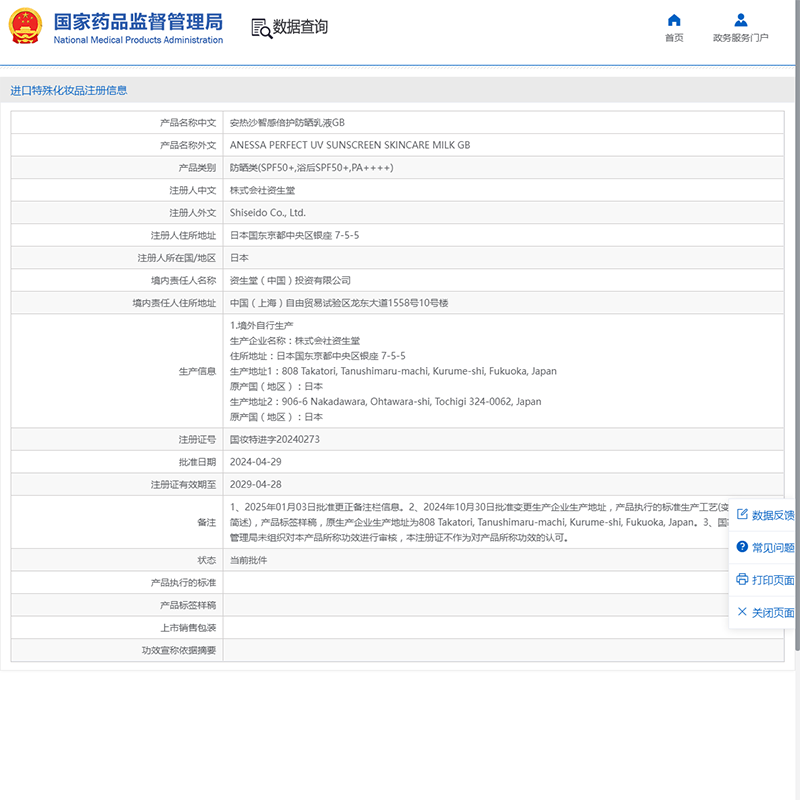
Task: Click the 功效宣称依据摘要 label
Action: tap(179, 650)
